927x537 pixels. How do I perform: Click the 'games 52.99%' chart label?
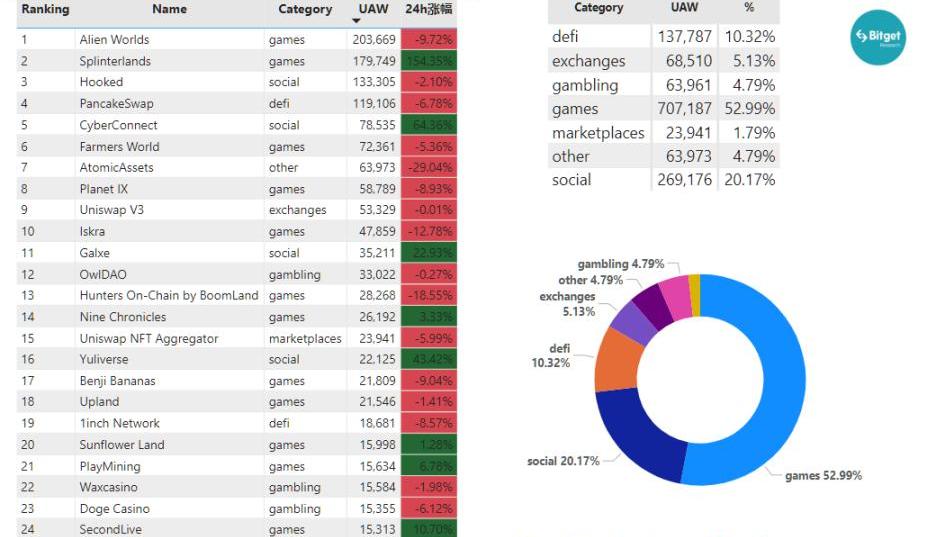(x=823, y=476)
